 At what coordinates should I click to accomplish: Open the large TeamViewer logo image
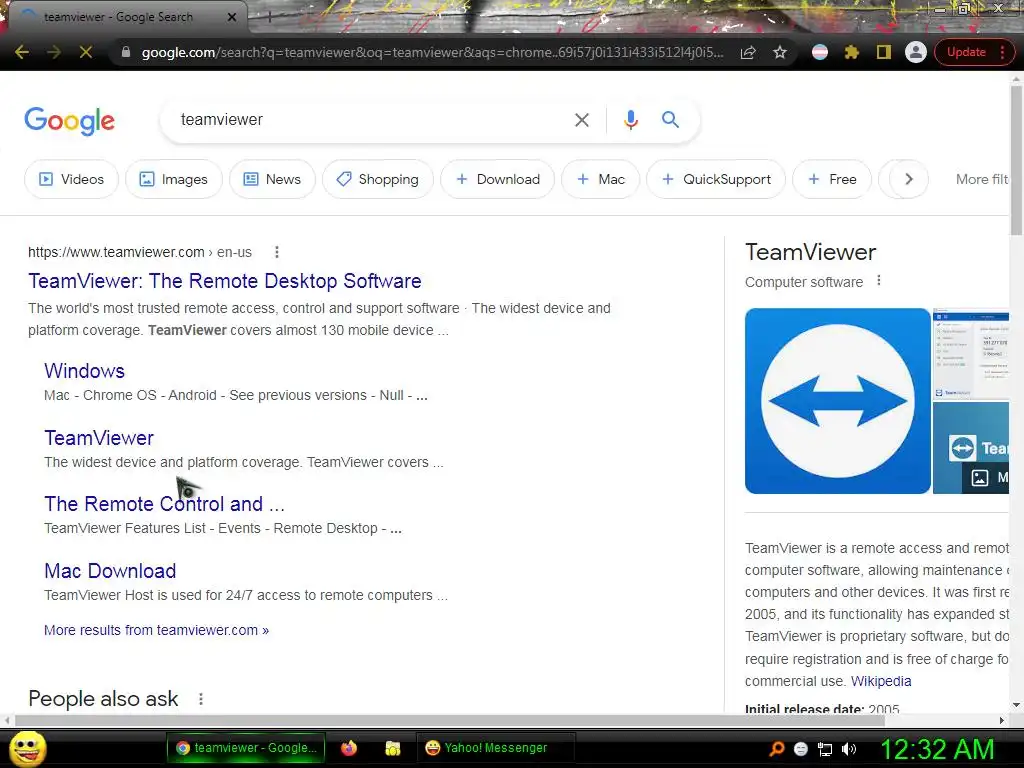click(x=838, y=401)
